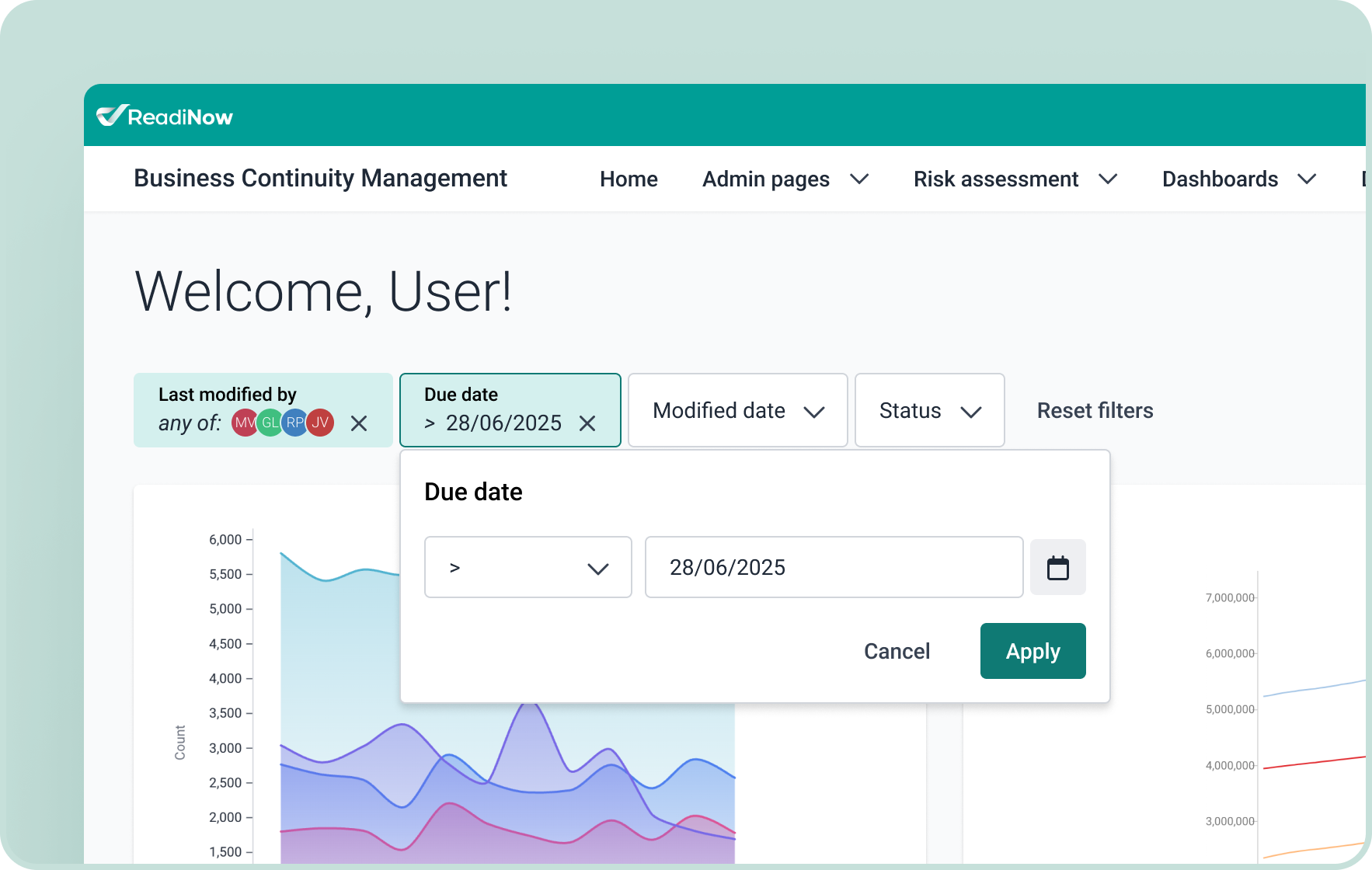The width and height of the screenshot is (1372, 870).
Task: Open the Risk assessment menu
Action: (1015, 179)
